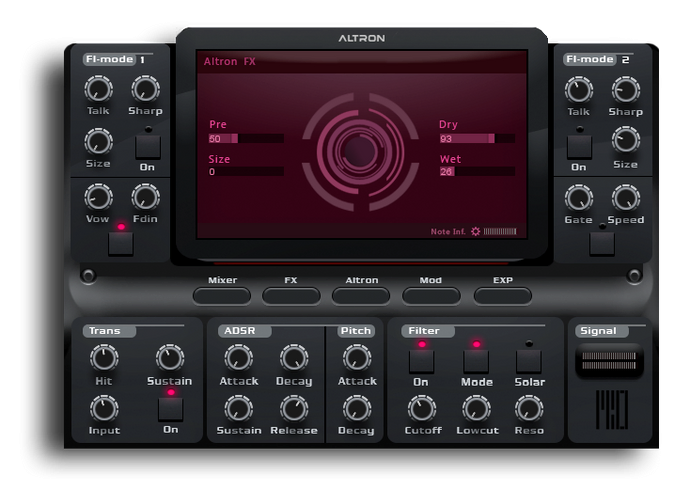
Task: Toggle the On button in Fl-mode 2
Action: tap(579, 147)
